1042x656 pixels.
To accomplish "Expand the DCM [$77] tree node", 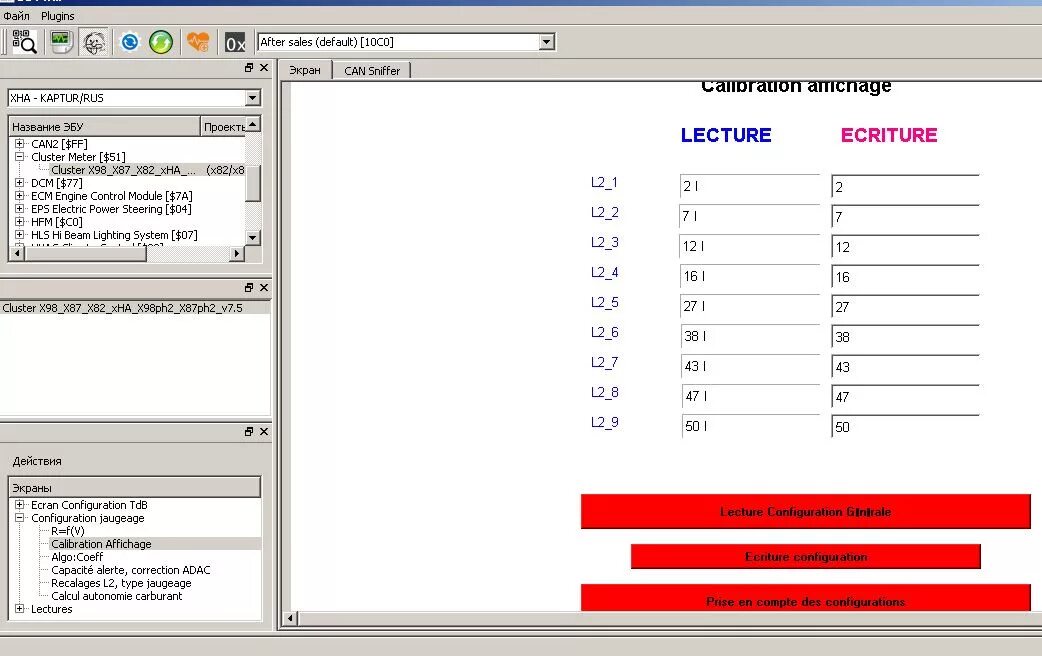I will coord(19,183).
